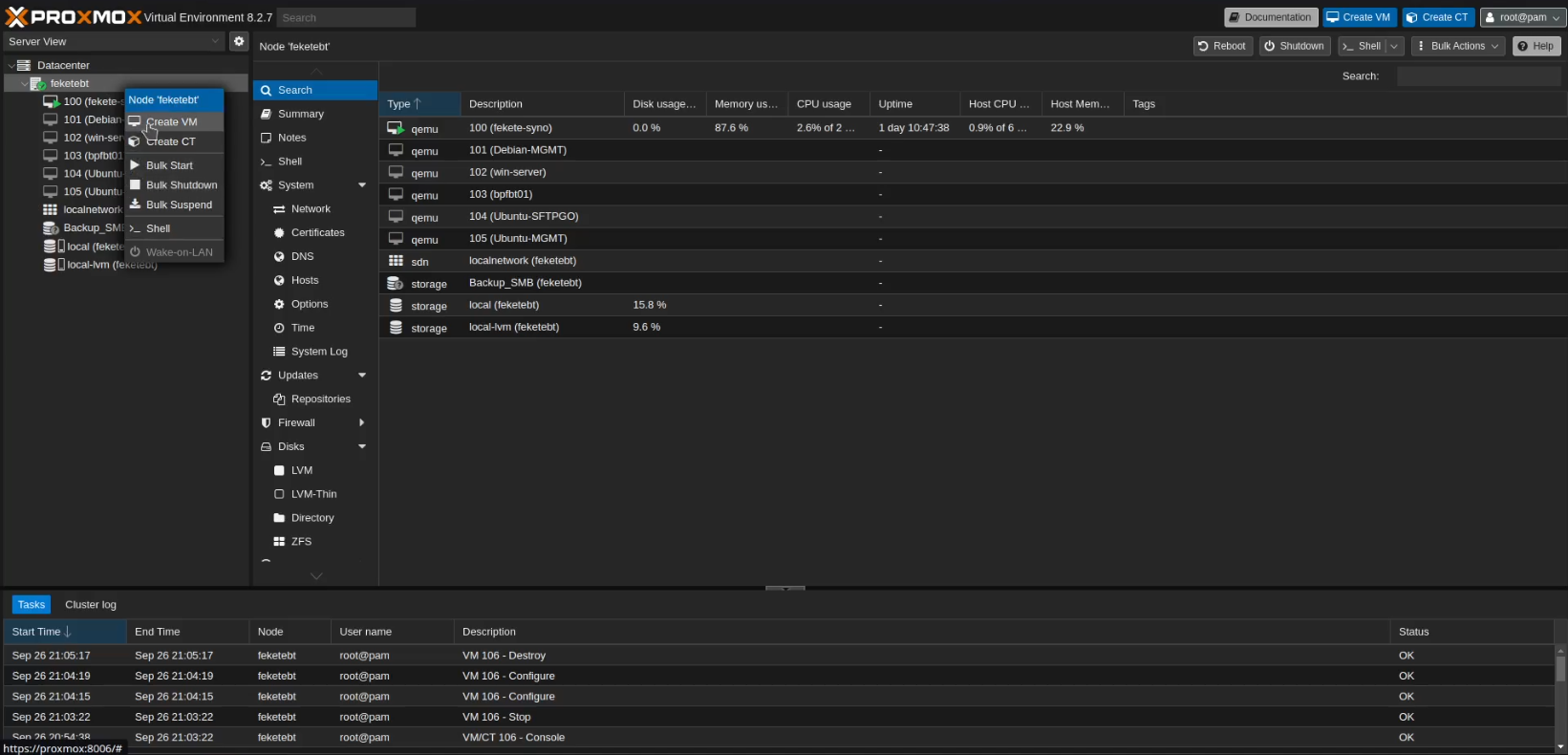This screenshot has height=755, width=1568.
Task: Click the Shutdown button
Action: [1294, 46]
